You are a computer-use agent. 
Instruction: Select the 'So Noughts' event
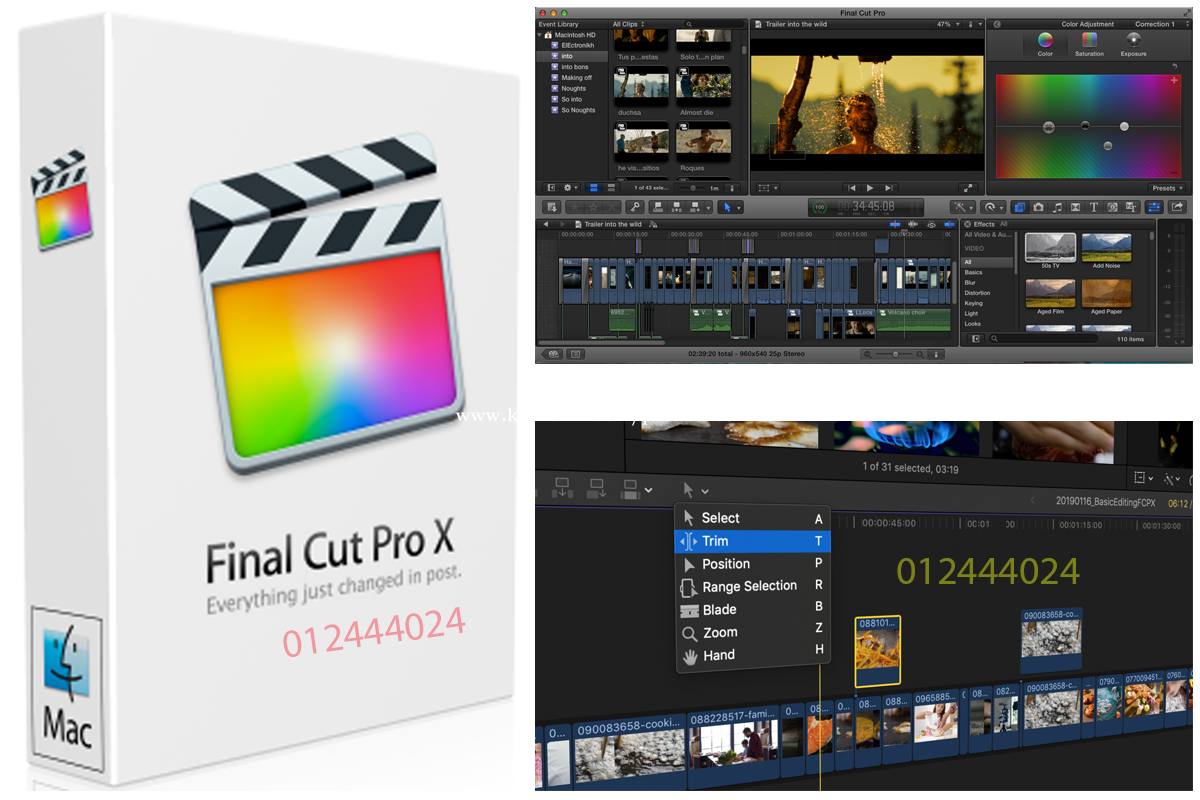click(x=576, y=110)
